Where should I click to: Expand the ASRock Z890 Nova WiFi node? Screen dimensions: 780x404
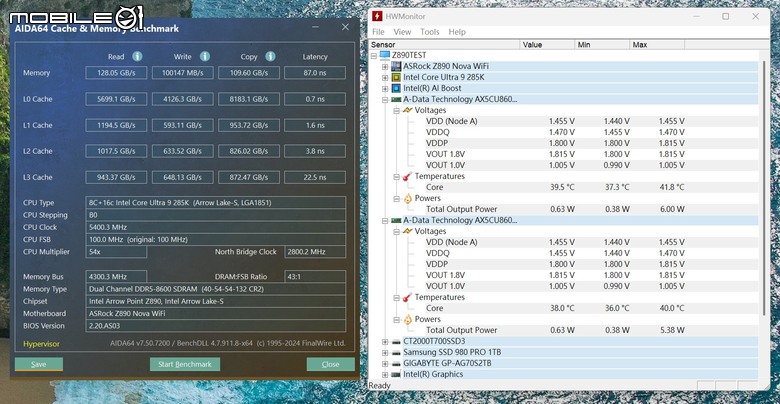[385, 67]
